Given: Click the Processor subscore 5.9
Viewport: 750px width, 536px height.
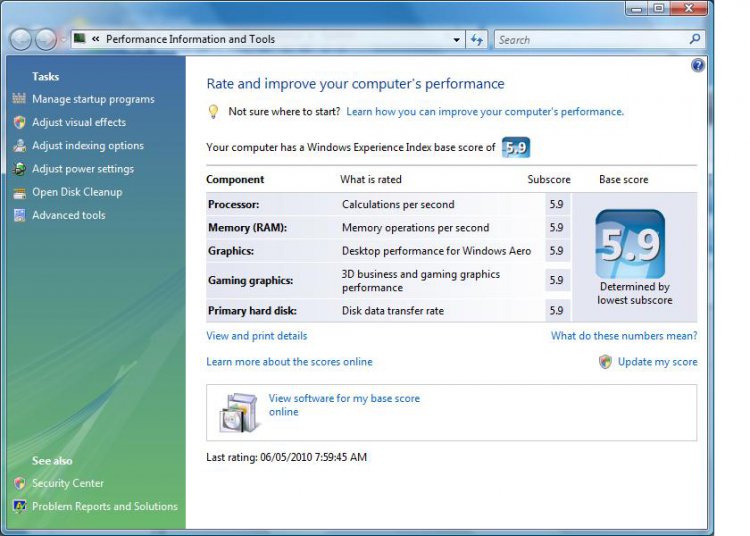Looking at the screenshot, I should 556,205.
